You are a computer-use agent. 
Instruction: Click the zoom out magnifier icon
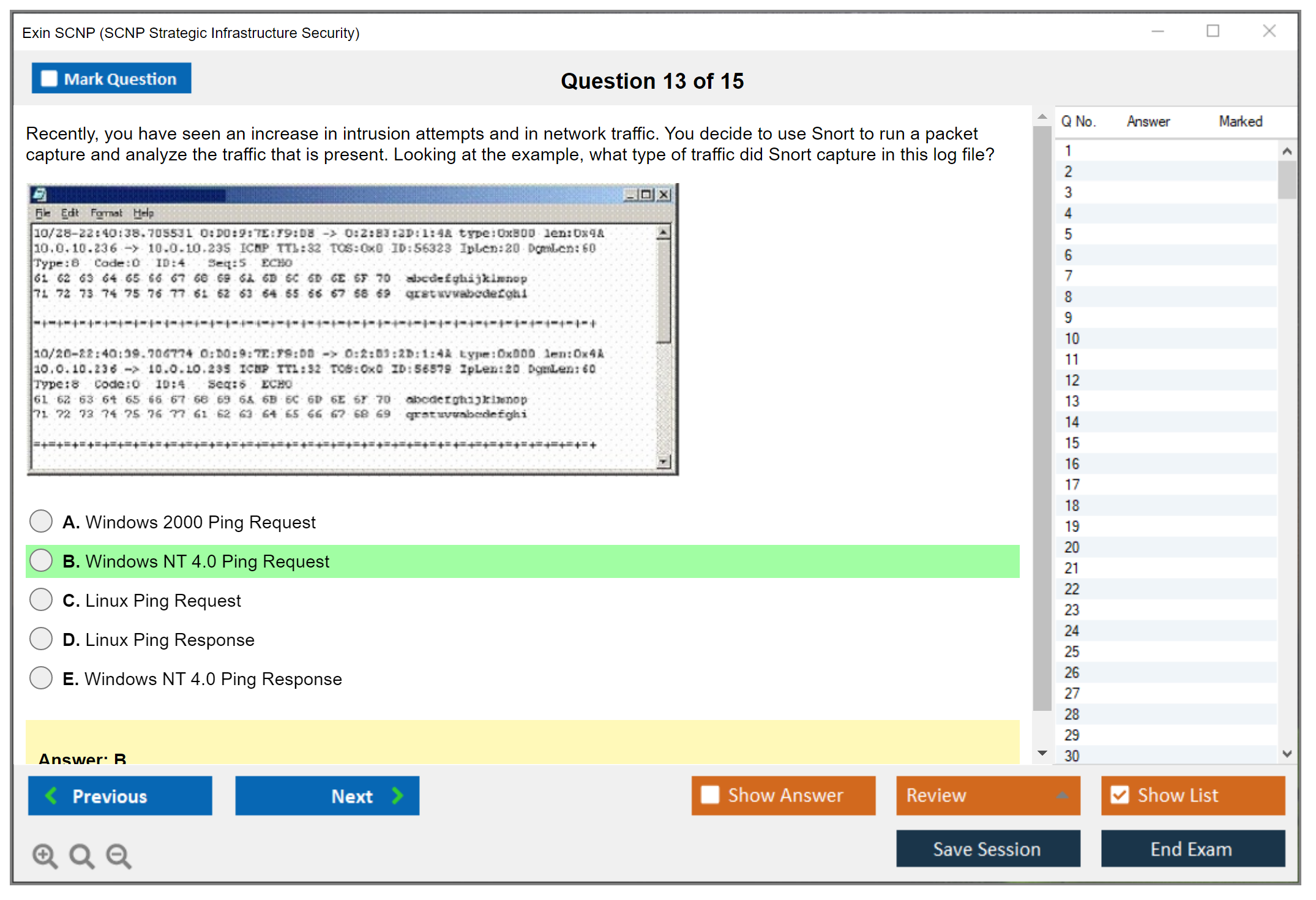pos(119,855)
